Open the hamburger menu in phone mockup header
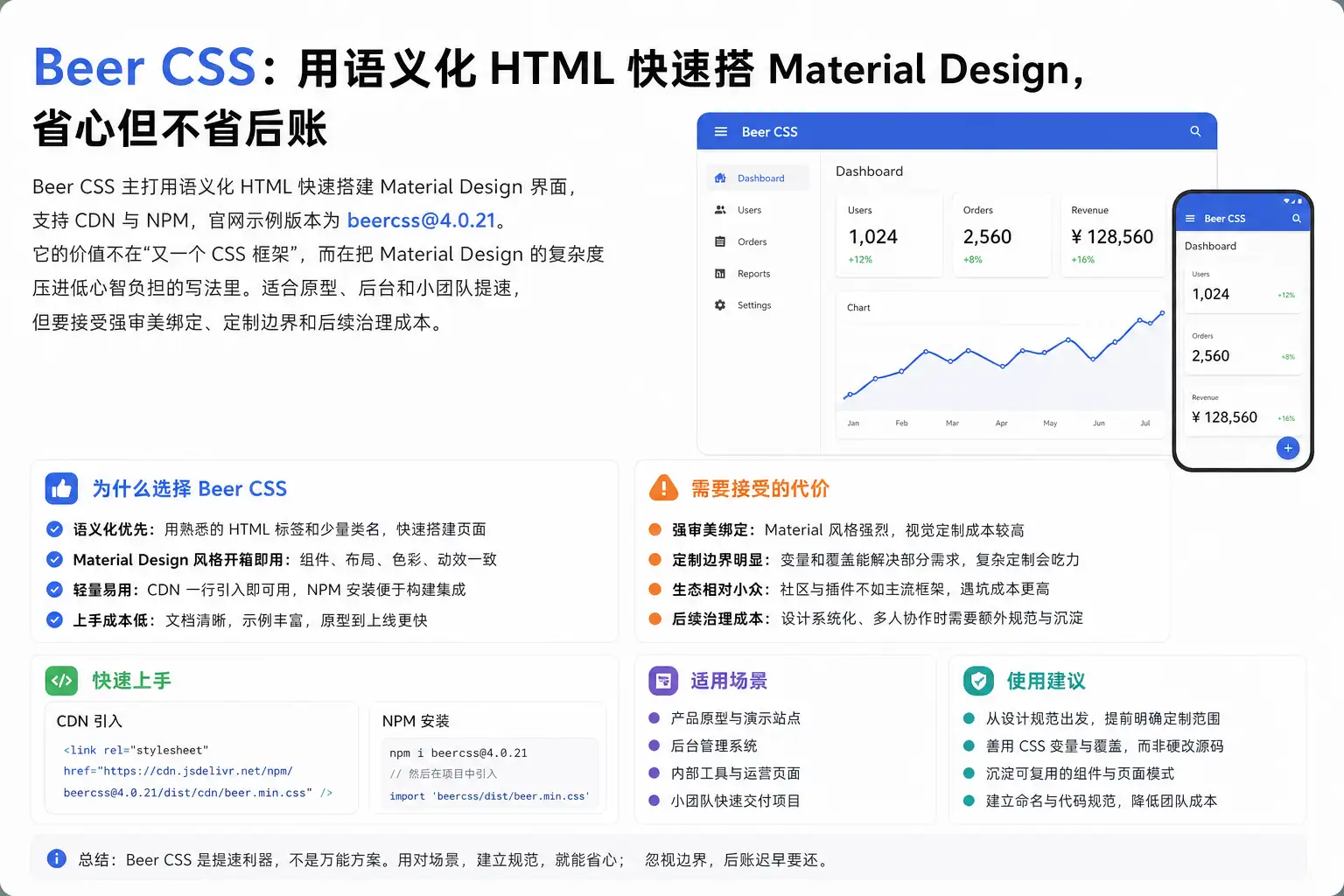The image size is (1344, 896). (1190, 219)
